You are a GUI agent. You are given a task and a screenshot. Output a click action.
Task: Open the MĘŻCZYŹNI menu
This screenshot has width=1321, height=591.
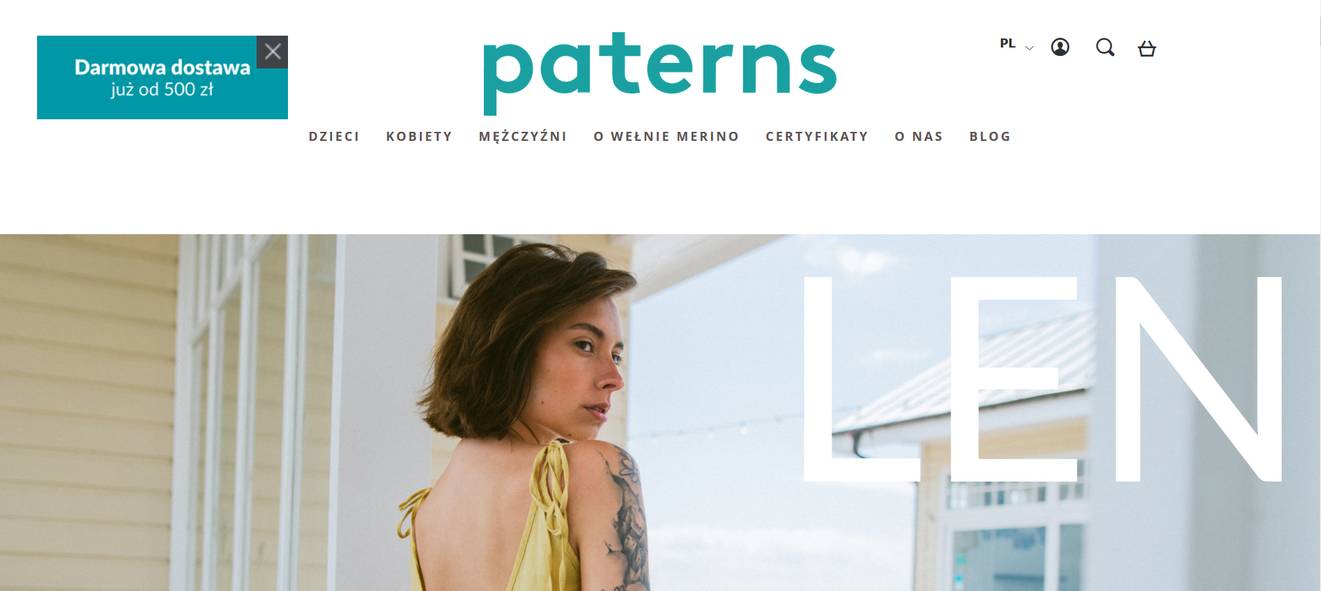tap(523, 136)
